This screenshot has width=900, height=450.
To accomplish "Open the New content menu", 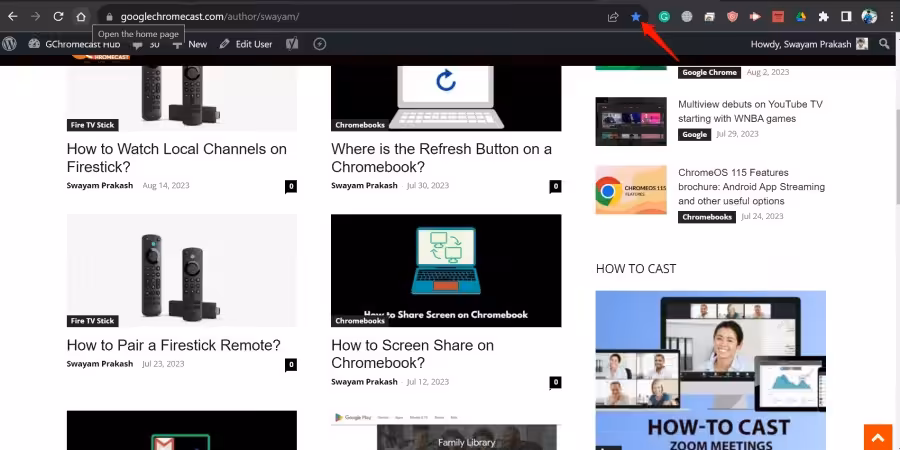I will [190, 44].
